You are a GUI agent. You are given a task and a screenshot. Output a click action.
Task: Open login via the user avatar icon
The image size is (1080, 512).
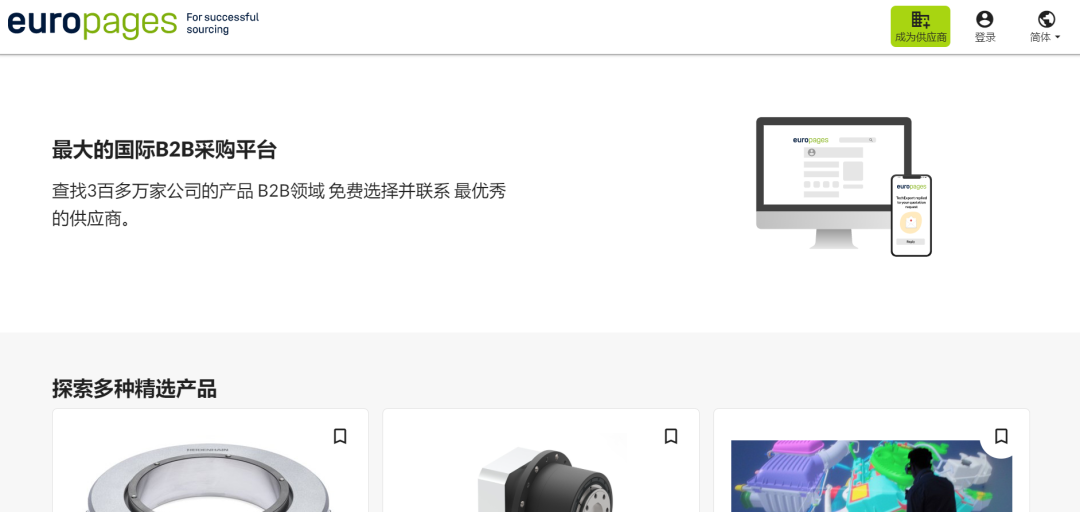coord(985,19)
